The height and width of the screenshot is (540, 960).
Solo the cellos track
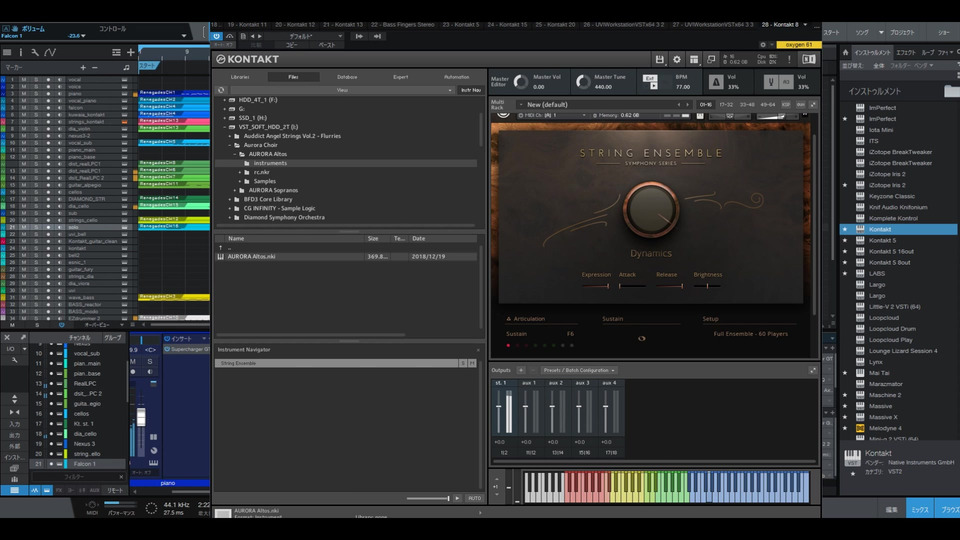point(37,192)
